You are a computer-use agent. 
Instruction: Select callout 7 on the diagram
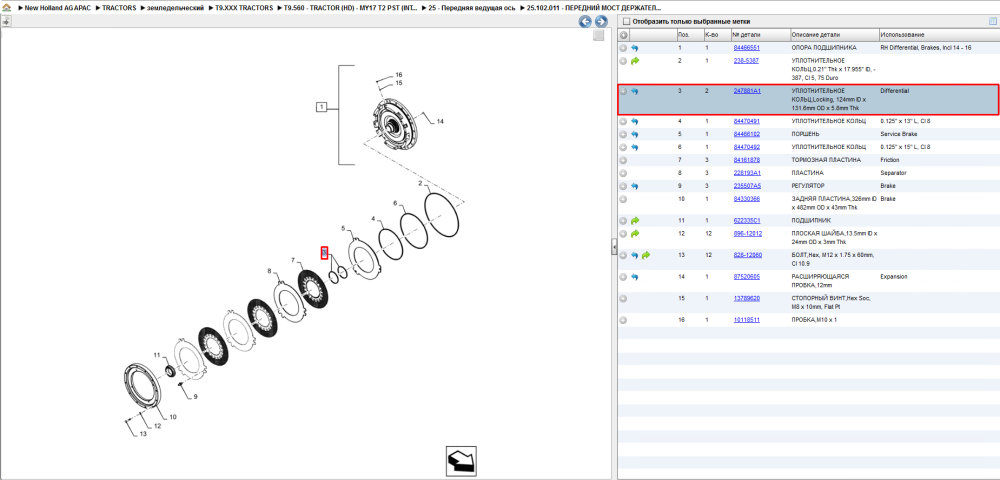point(293,261)
